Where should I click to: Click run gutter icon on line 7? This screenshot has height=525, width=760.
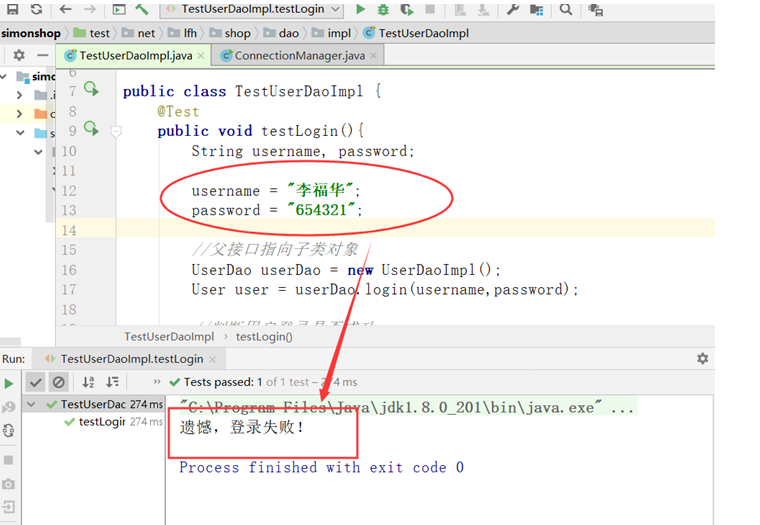pyautogui.click(x=91, y=89)
